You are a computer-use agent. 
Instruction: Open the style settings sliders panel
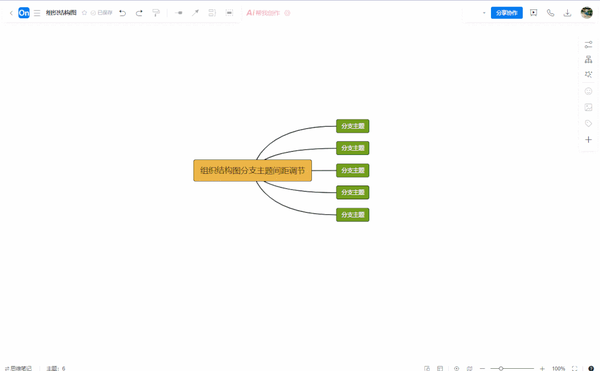pos(589,45)
